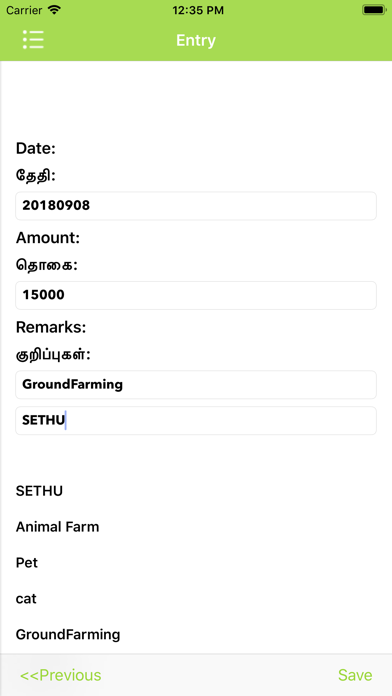Image resolution: width=392 pixels, height=696 pixels.
Task: Tap the 12:35 PM clock
Action: pyautogui.click(x=198, y=11)
